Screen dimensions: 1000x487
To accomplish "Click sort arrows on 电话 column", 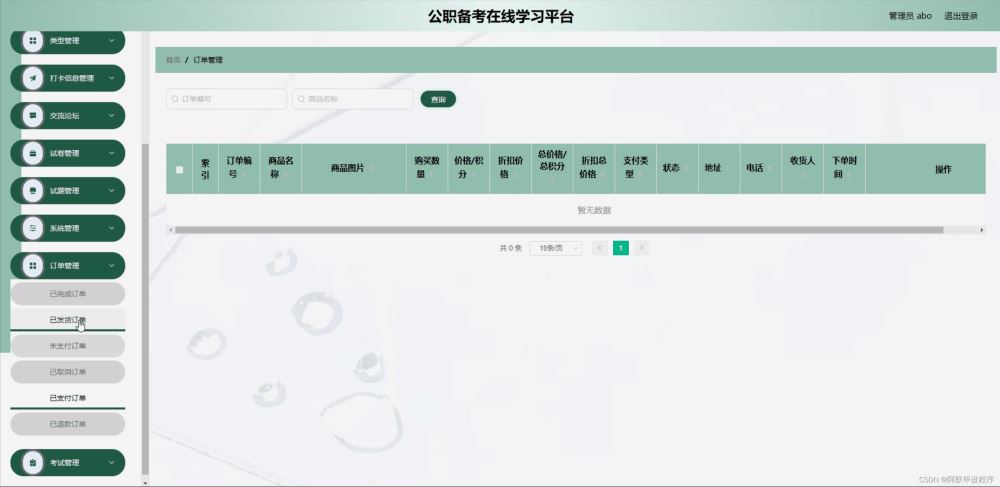I will click(768, 169).
